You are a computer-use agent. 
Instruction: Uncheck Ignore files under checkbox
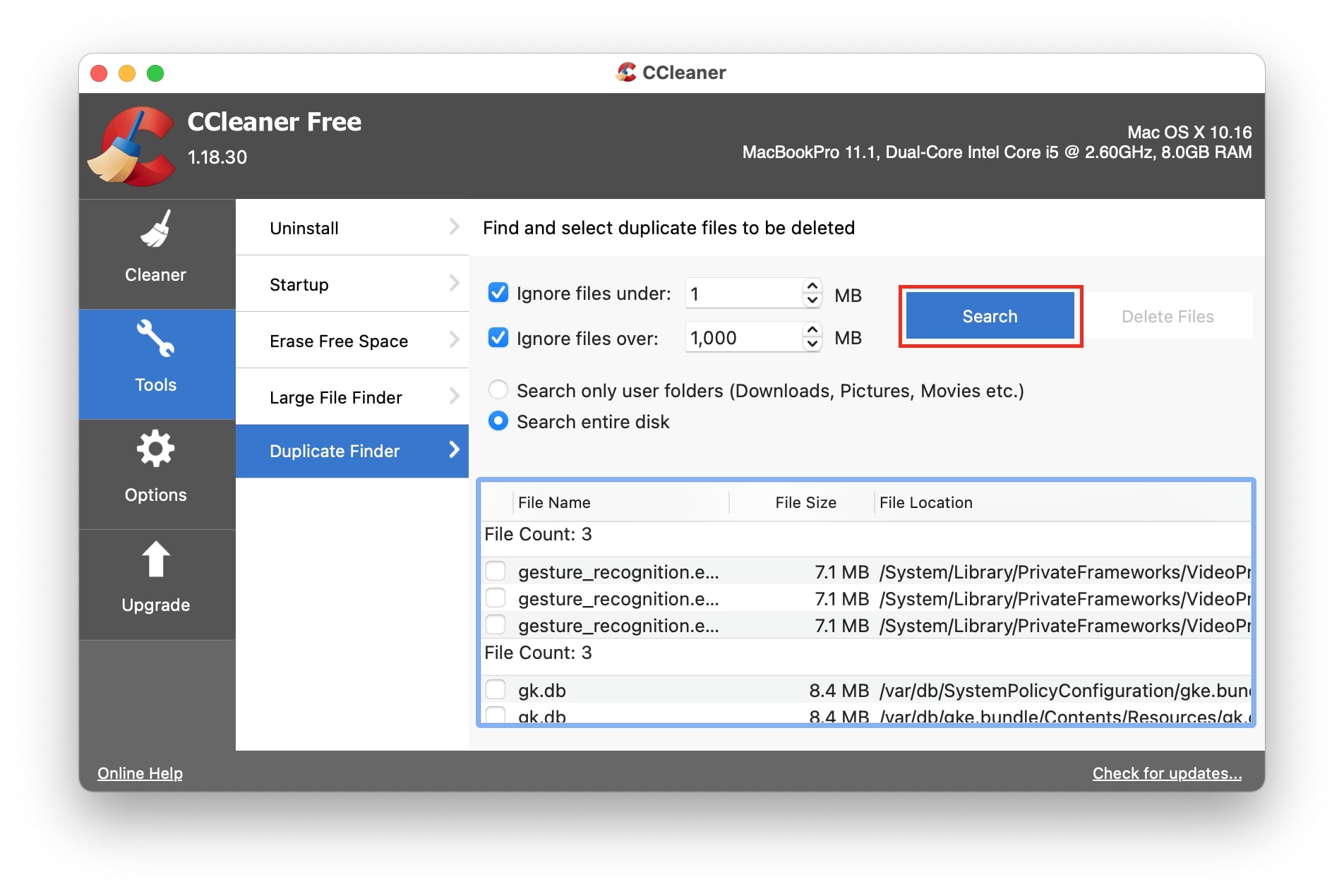pos(498,293)
